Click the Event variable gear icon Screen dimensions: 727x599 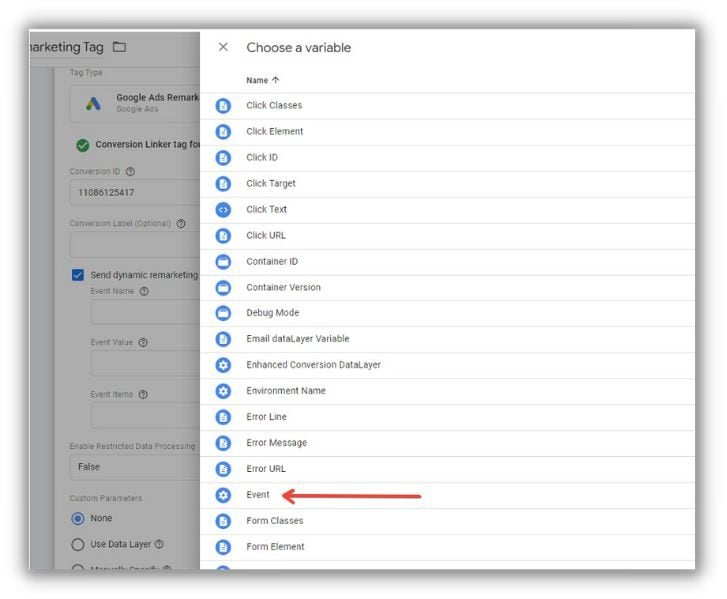tap(223, 495)
